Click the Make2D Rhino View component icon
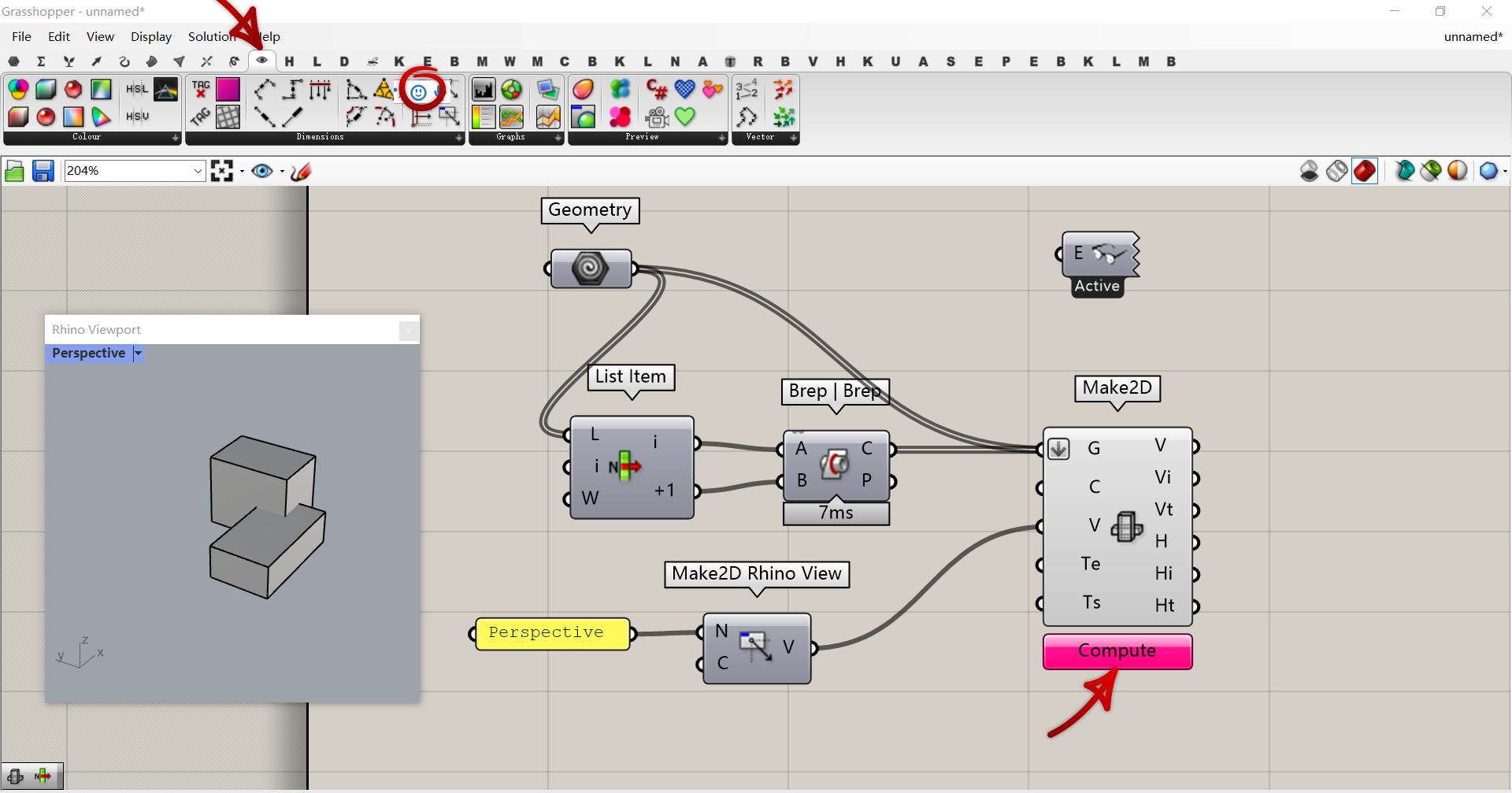Viewport: 1512px width, 793px height. pyautogui.click(x=755, y=647)
